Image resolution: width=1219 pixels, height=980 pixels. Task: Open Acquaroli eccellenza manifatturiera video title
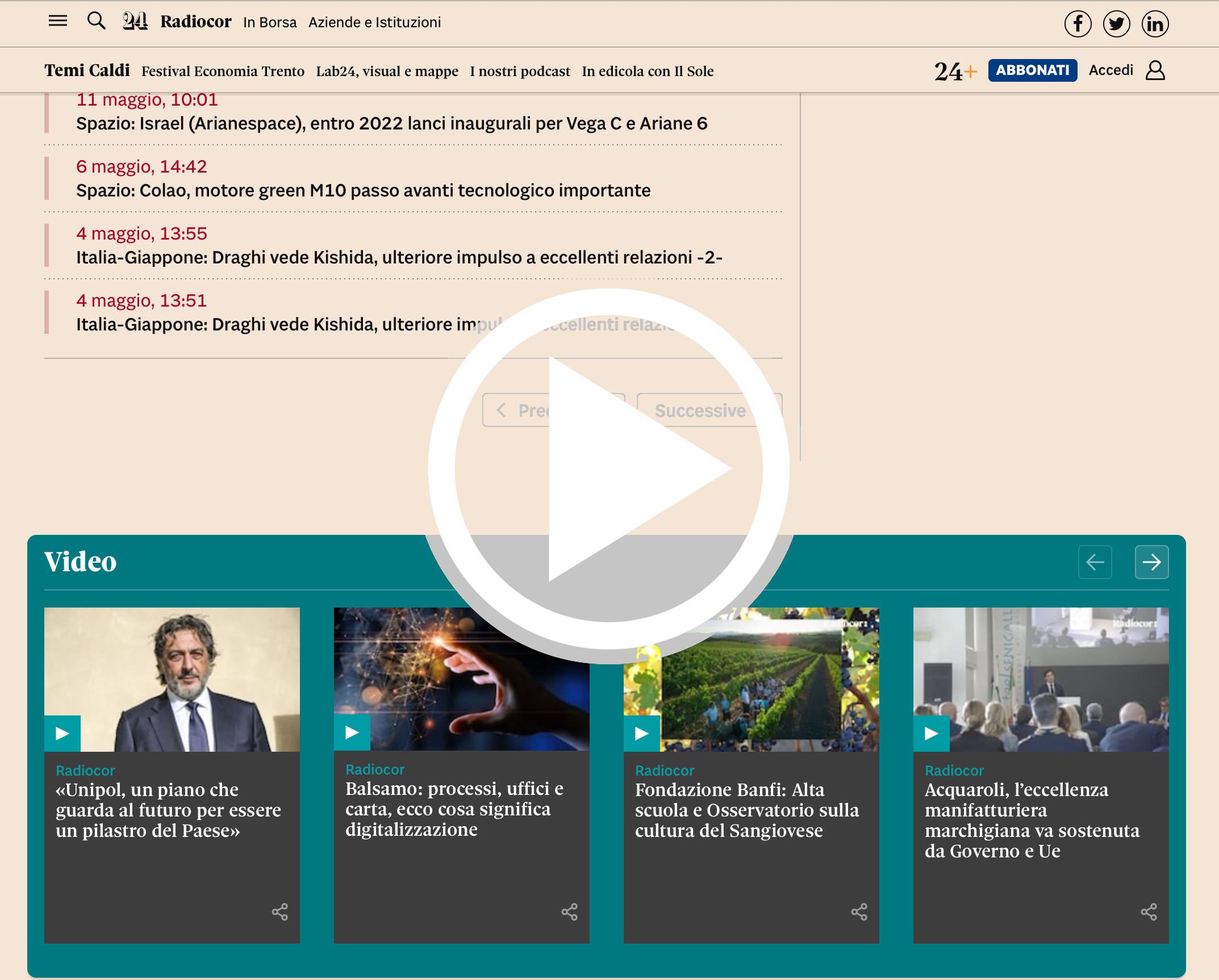pyautogui.click(x=1032, y=820)
